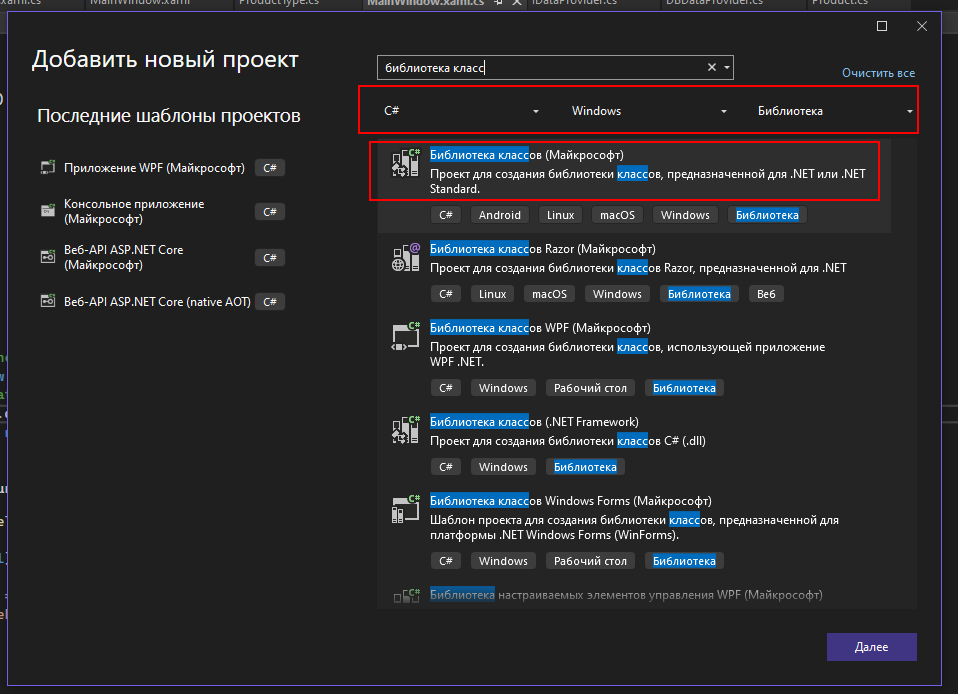Open the Windows platform filter dropdown

648,111
